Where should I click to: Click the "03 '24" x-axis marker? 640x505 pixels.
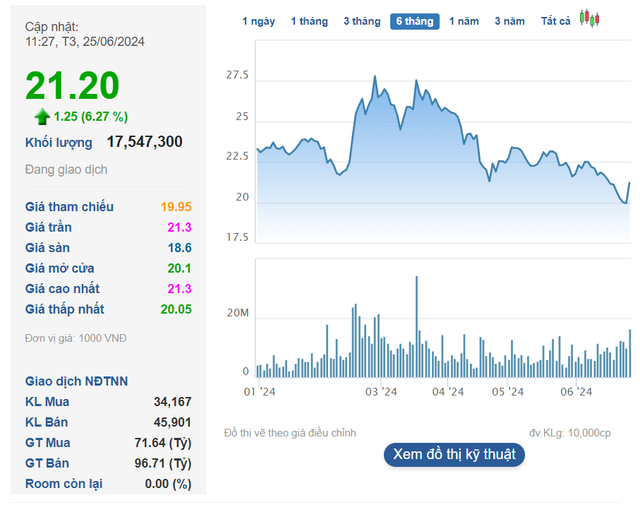[380, 392]
